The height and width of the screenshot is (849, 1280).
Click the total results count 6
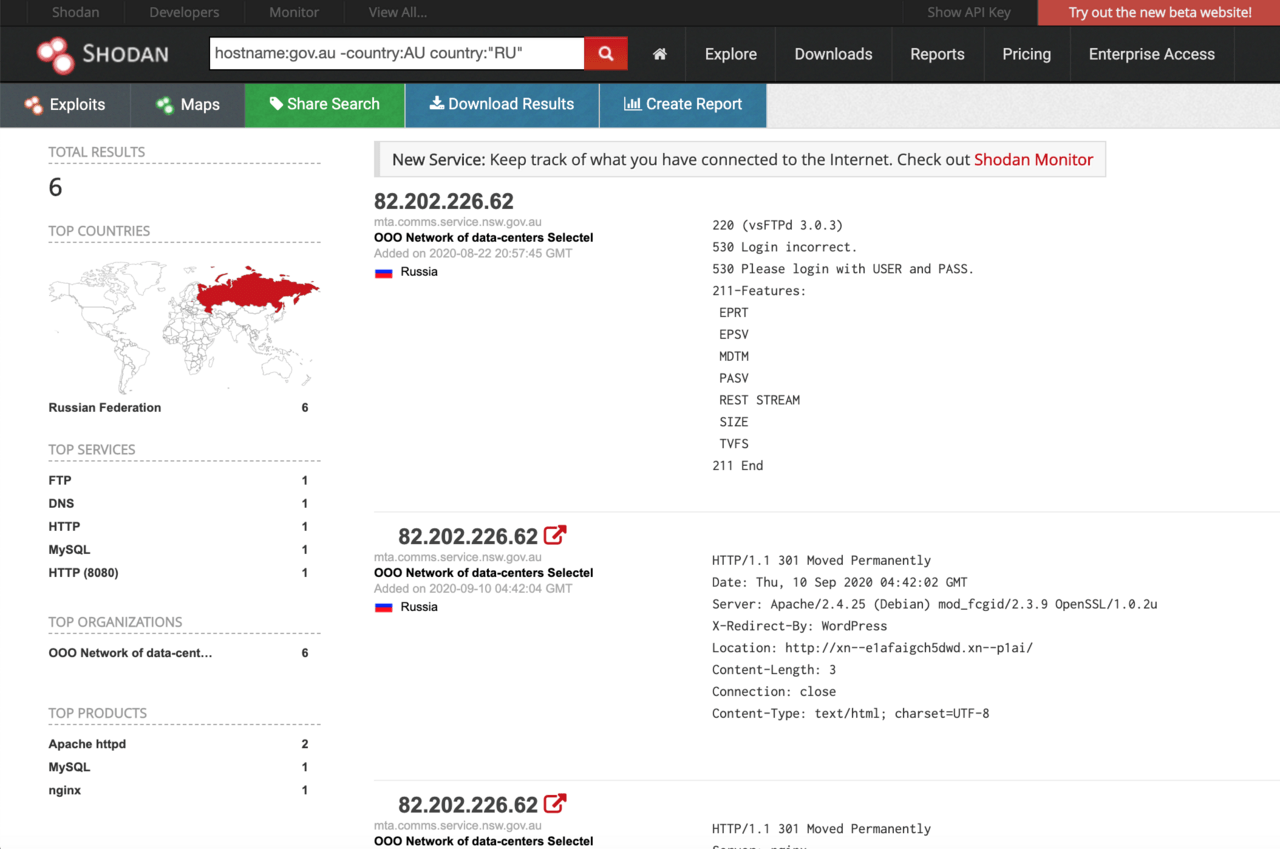(55, 187)
